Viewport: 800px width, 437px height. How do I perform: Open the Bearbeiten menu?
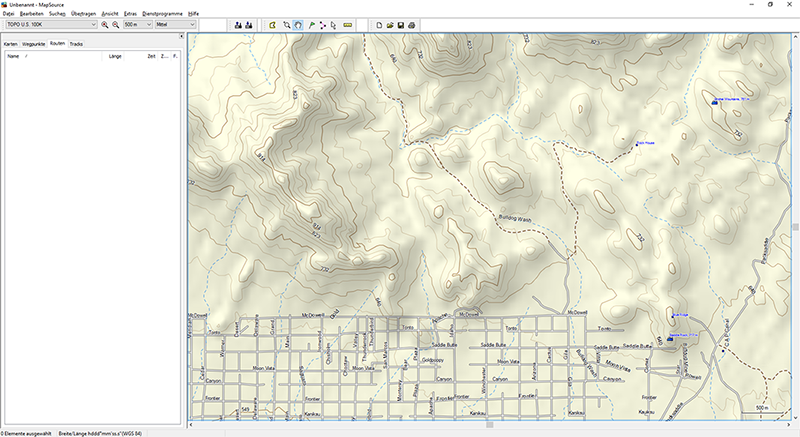click(32, 14)
